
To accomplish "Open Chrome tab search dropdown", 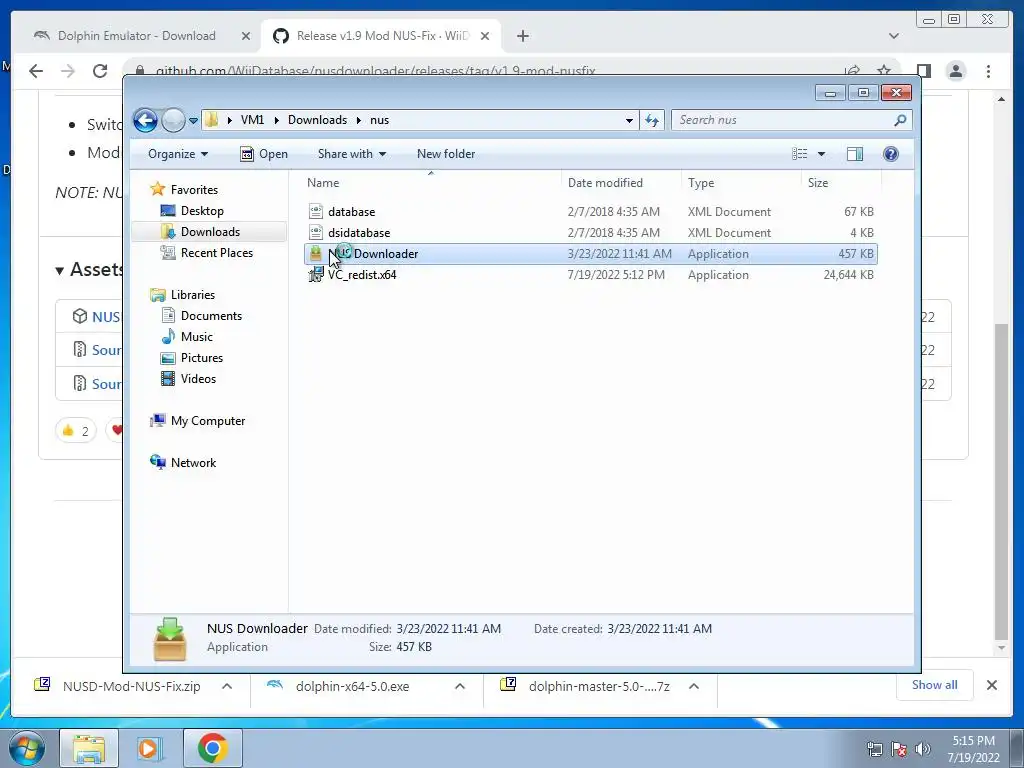I will point(894,36).
